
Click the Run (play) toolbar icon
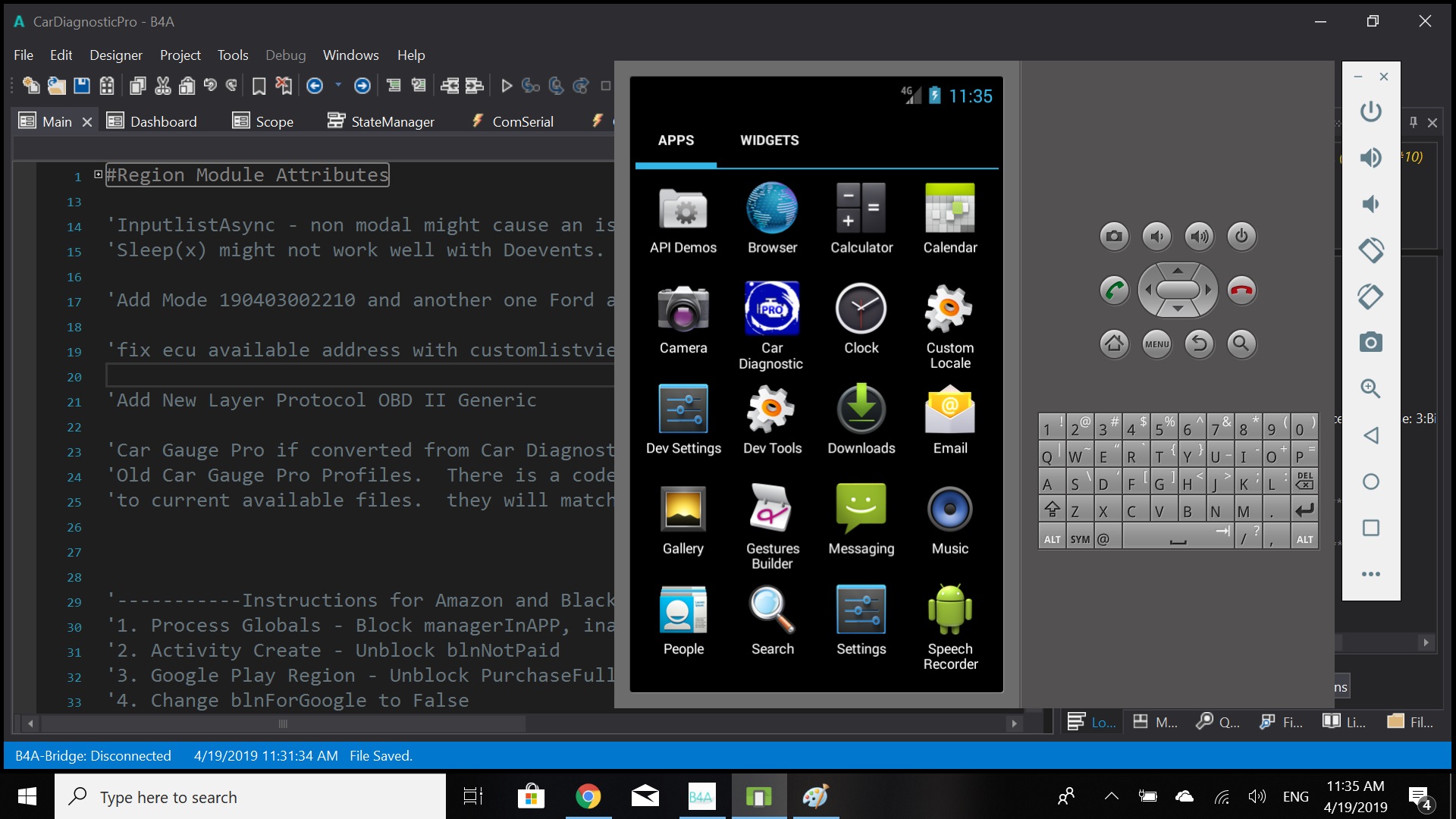[507, 86]
